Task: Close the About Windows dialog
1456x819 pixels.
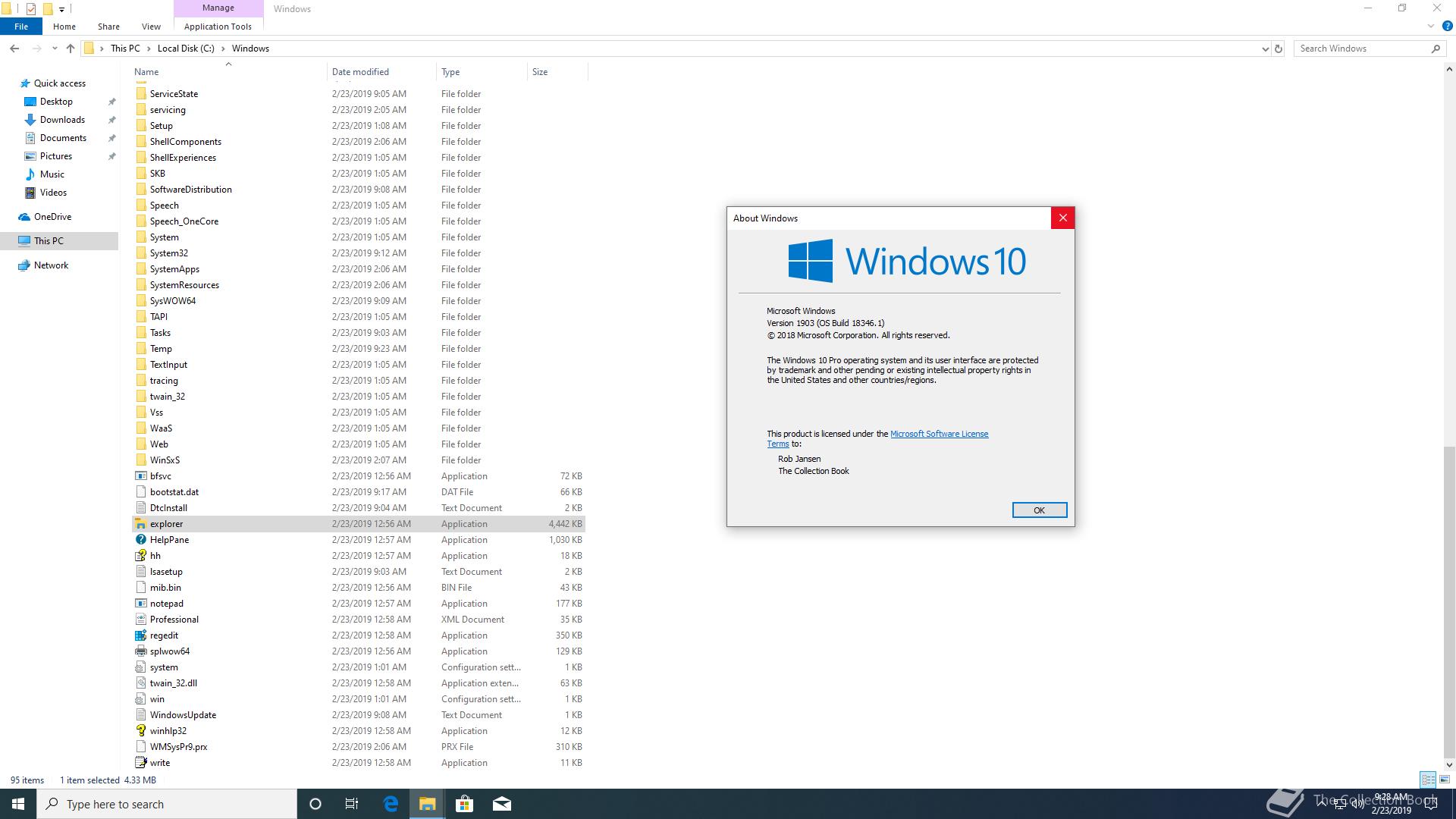Action: click(x=1062, y=218)
